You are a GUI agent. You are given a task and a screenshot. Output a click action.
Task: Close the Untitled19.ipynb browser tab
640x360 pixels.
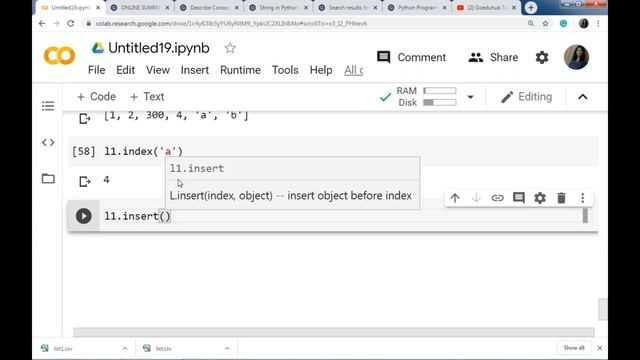(x=98, y=7)
